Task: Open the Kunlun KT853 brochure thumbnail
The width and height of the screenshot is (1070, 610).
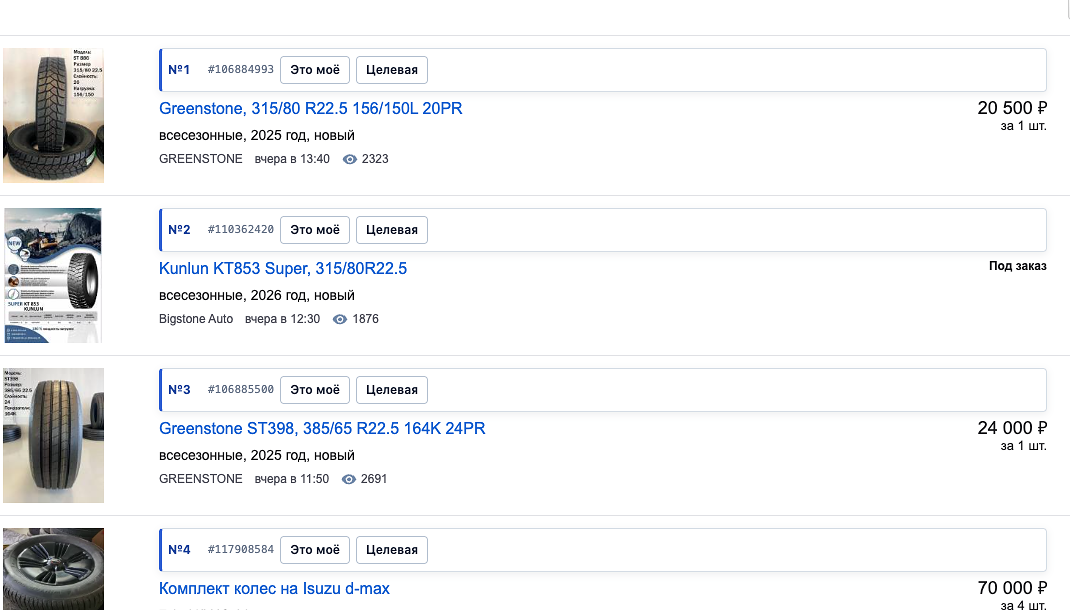Action: click(53, 276)
